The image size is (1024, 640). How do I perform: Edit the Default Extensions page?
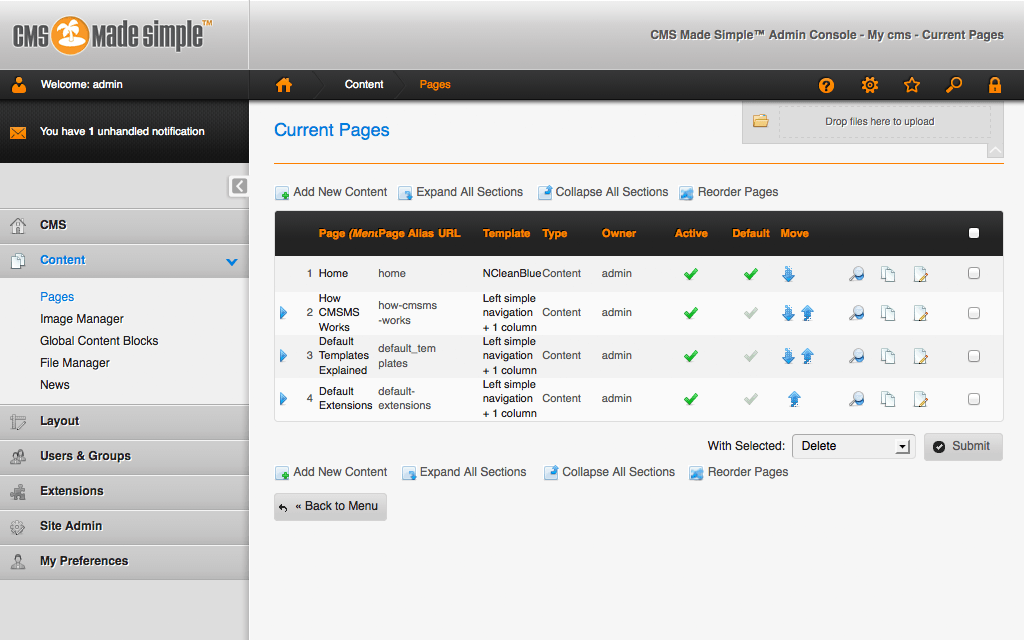pos(921,399)
